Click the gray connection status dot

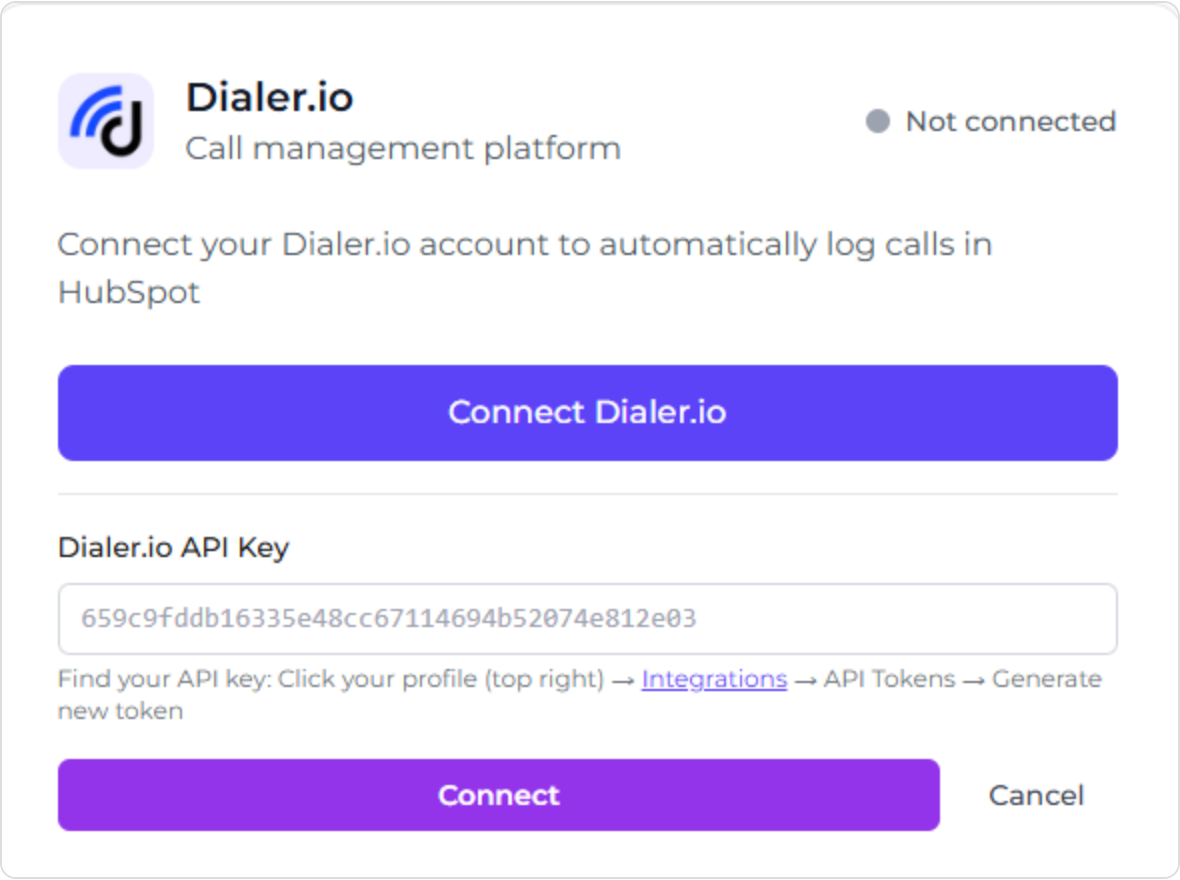(x=877, y=122)
